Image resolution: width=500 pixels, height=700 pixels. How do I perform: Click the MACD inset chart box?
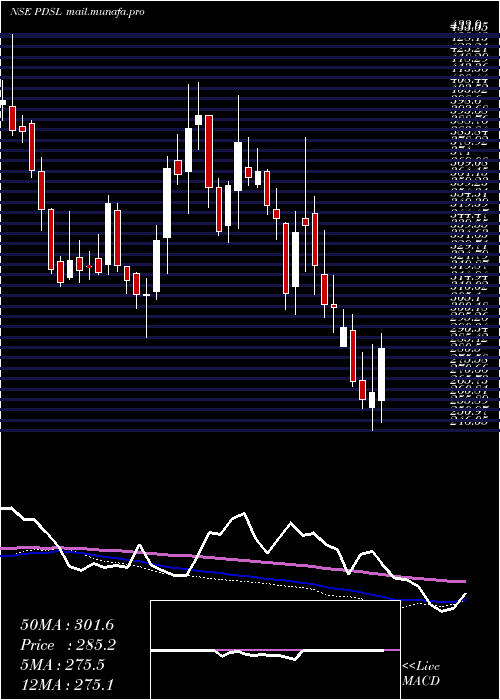275,650
